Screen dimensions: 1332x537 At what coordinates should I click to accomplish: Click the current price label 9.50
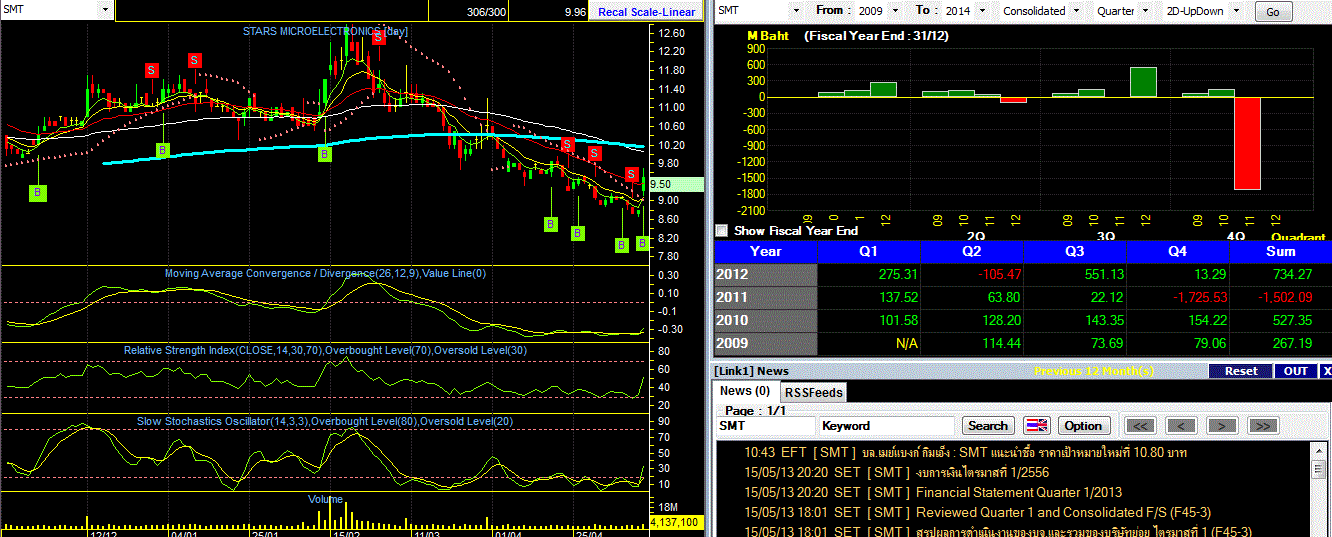676,184
